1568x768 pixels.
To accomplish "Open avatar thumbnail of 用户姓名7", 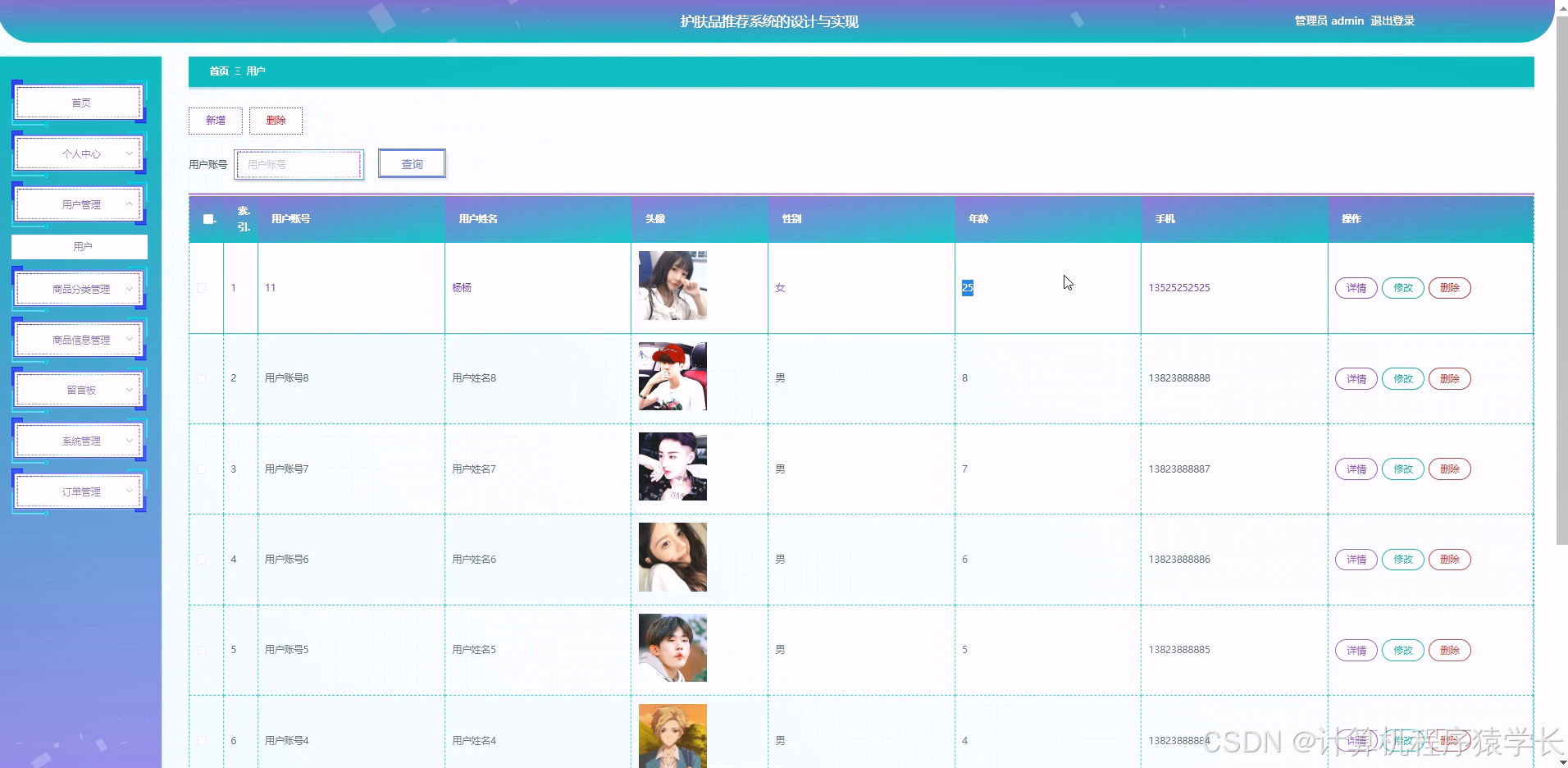I will pyautogui.click(x=672, y=466).
